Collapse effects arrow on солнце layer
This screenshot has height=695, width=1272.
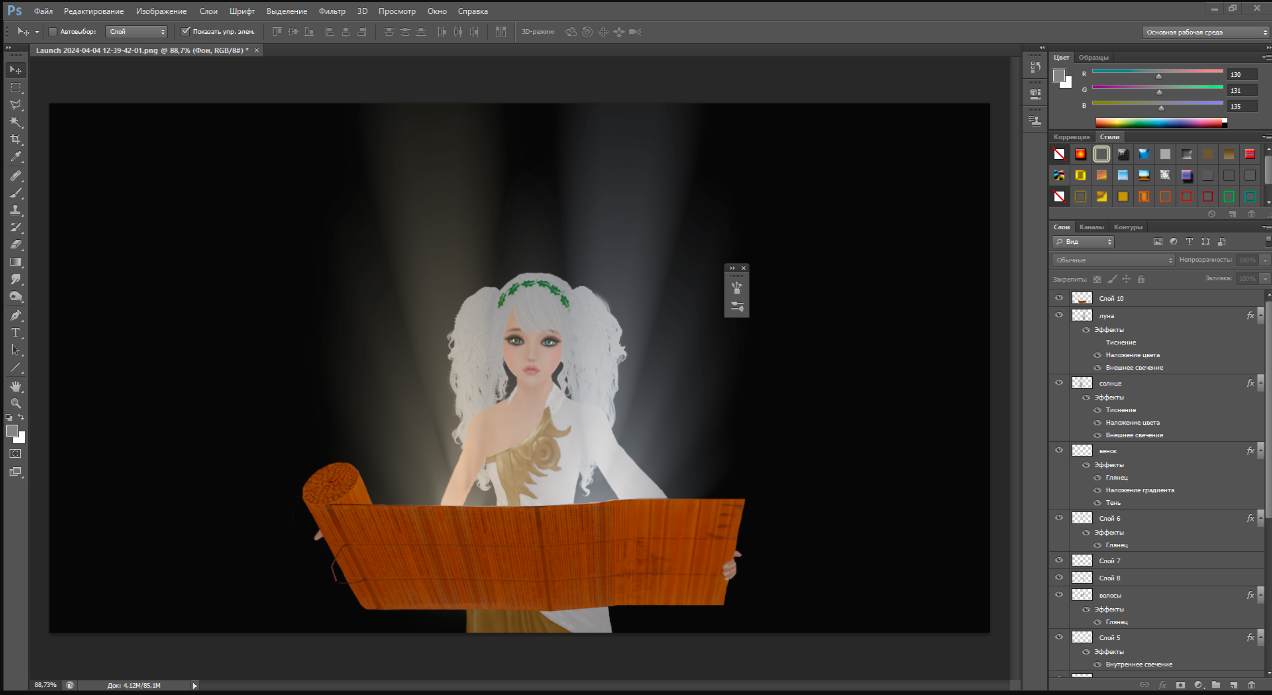[1260, 383]
